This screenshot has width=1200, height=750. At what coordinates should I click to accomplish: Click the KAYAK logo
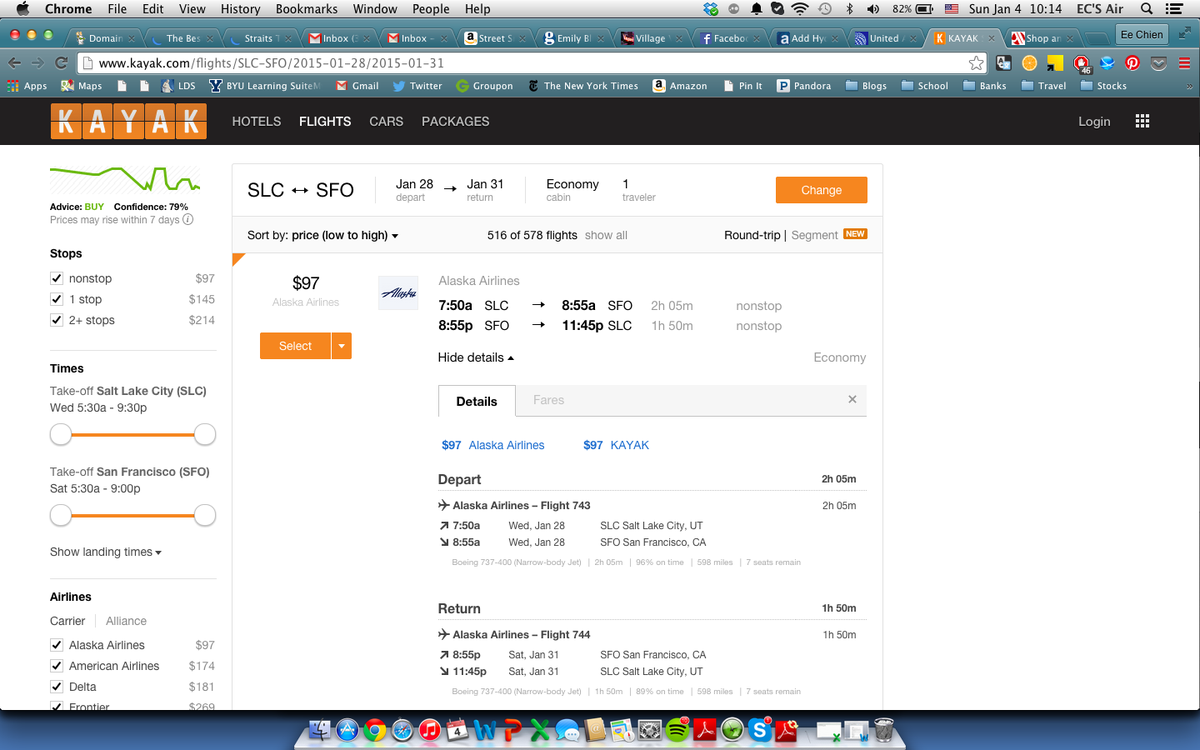coord(128,121)
